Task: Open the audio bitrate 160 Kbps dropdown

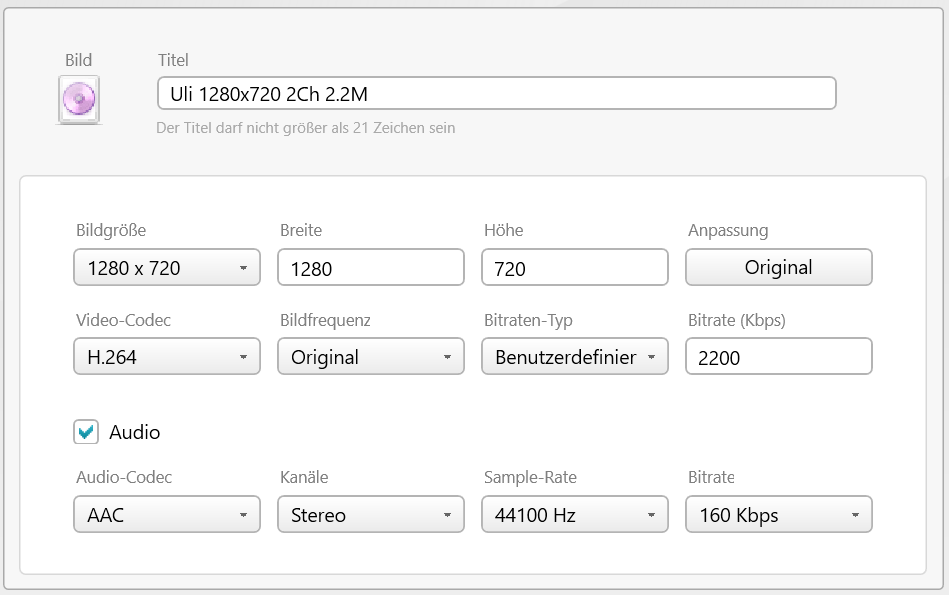Action: coord(778,515)
